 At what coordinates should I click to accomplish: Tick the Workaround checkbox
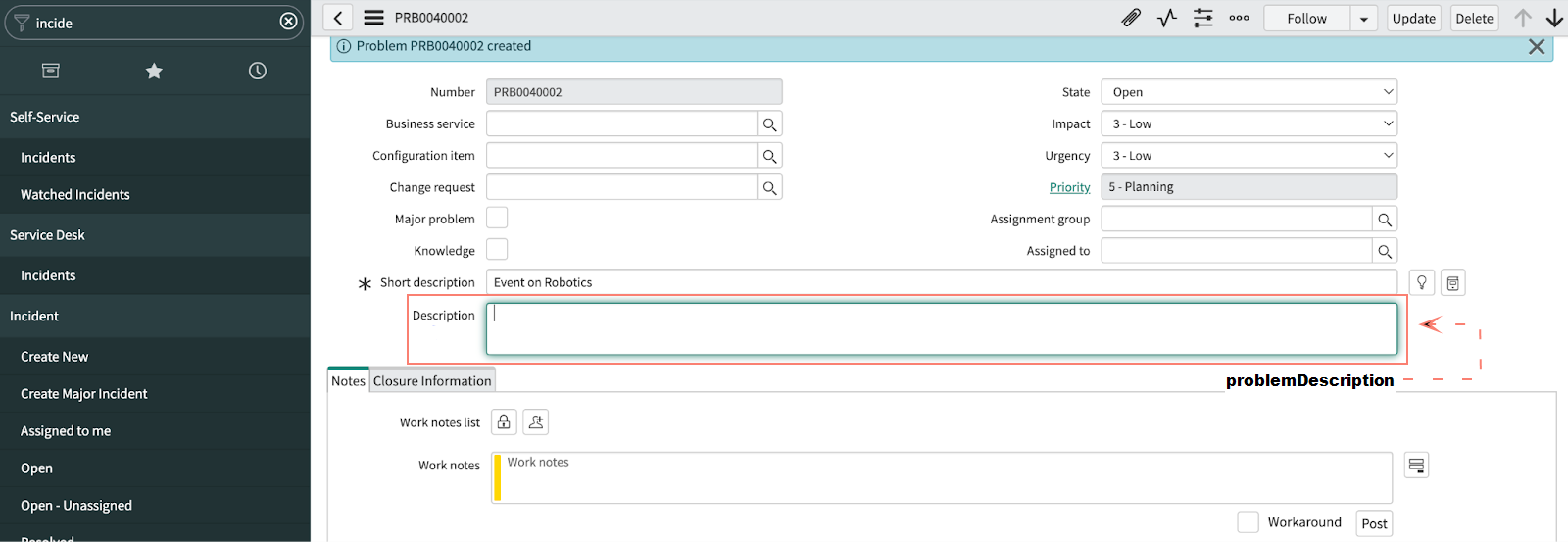[x=1248, y=522]
